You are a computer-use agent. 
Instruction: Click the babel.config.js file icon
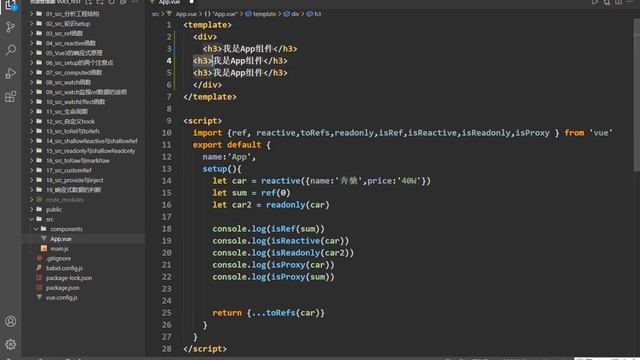point(39,268)
